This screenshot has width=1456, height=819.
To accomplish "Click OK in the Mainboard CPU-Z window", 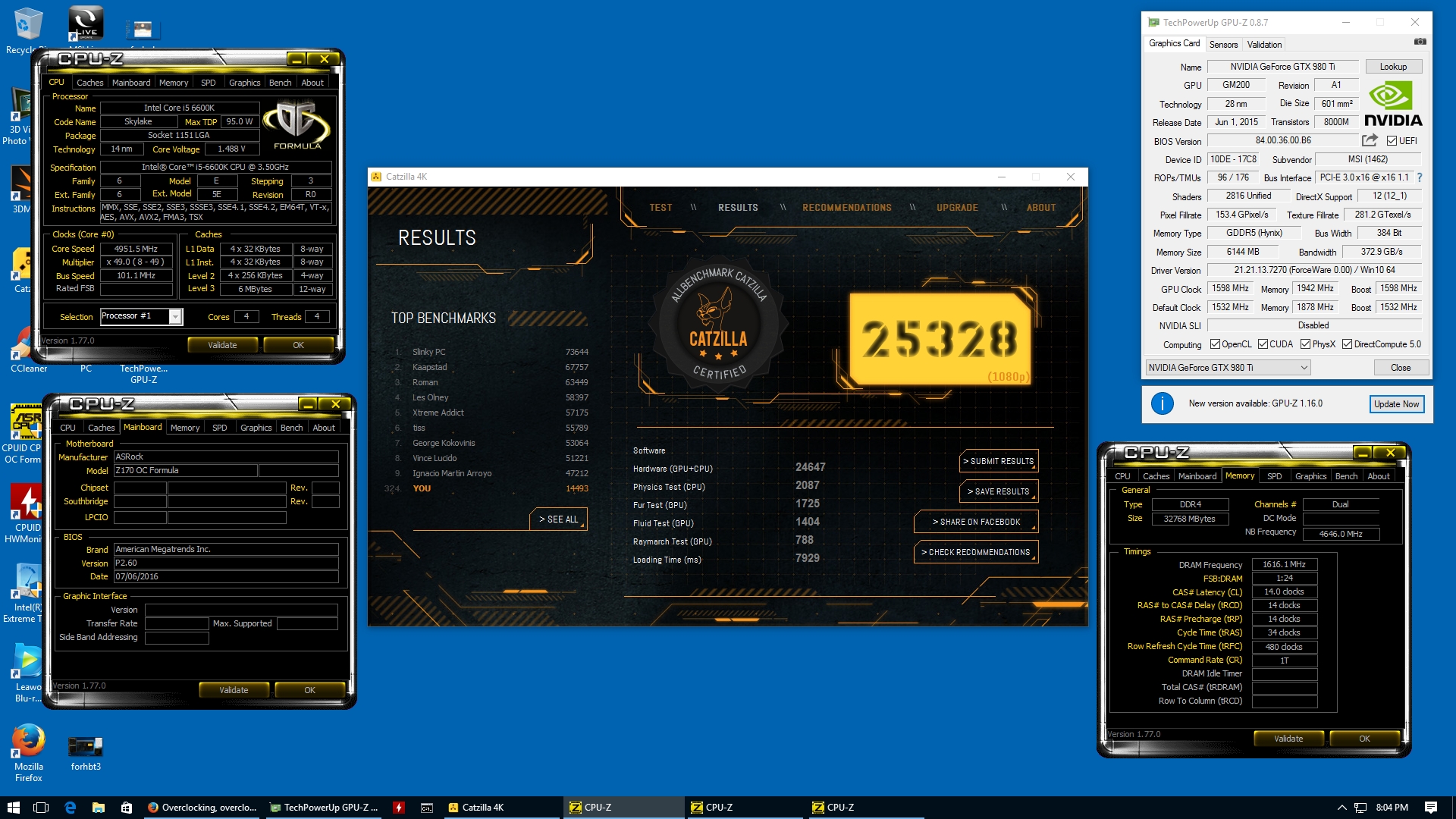I will (x=309, y=690).
